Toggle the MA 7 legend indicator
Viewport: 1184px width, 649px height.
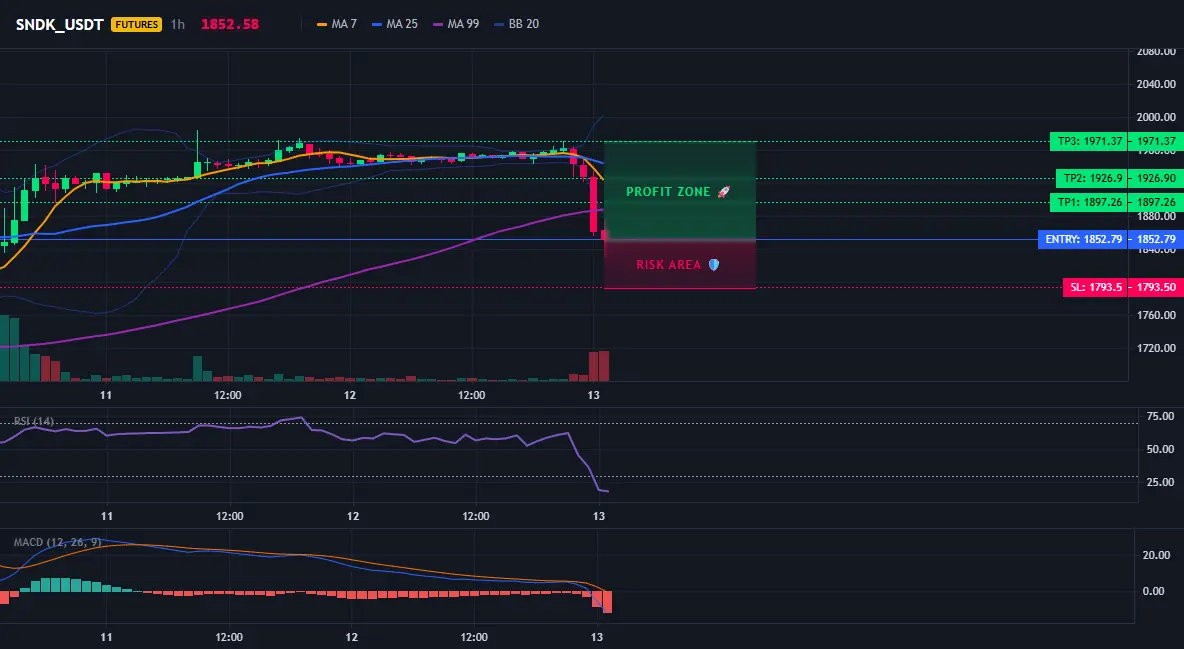337,24
